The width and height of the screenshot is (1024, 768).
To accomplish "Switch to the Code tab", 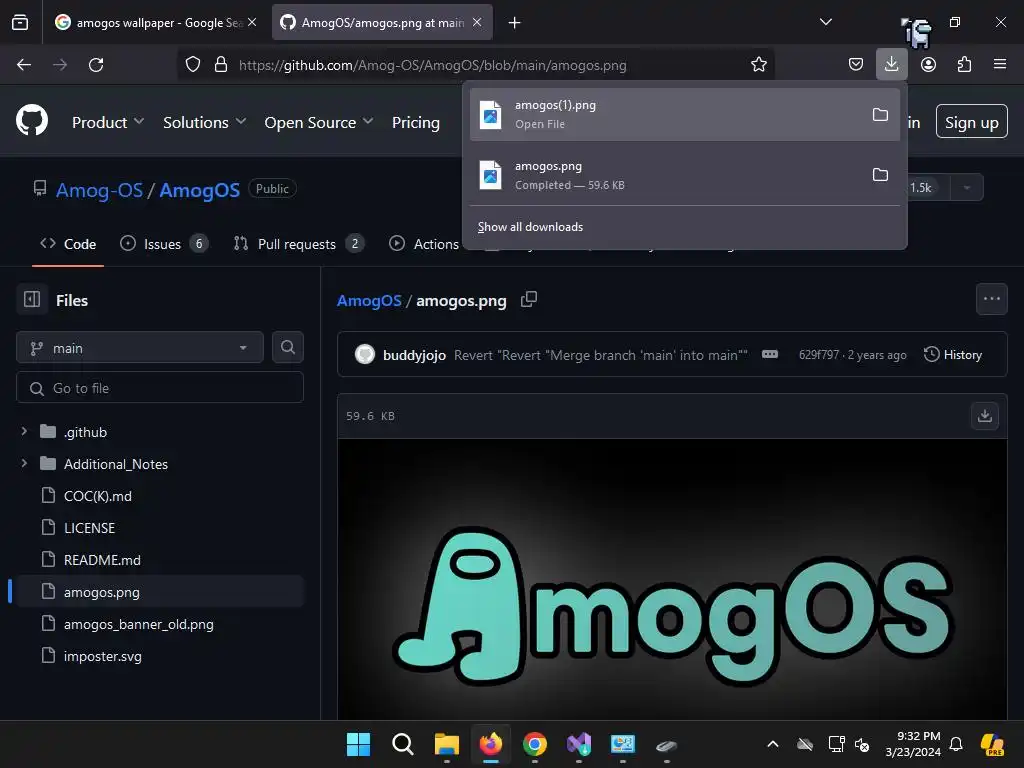I will (x=68, y=244).
